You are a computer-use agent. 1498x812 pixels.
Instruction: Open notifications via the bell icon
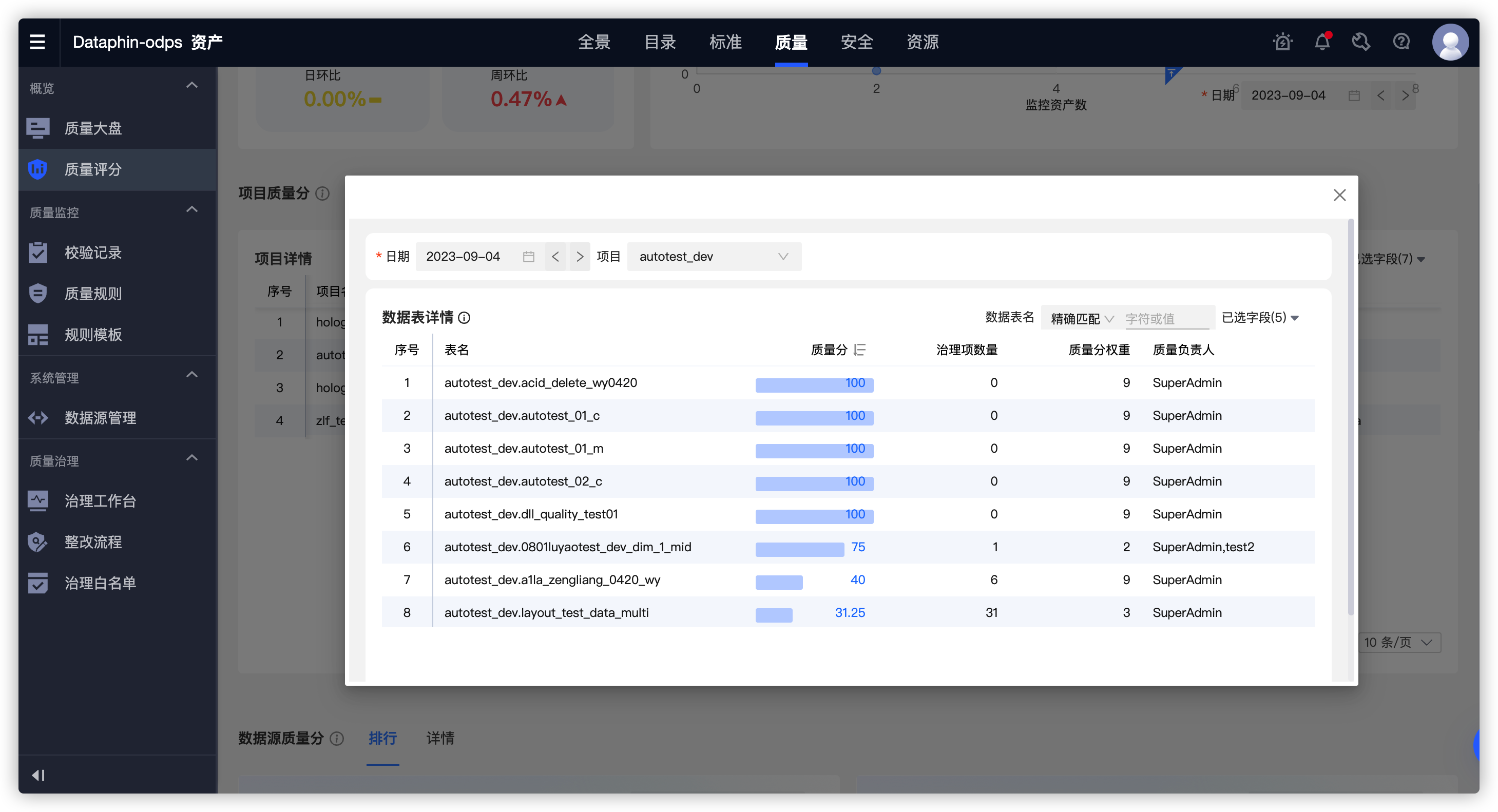[x=1322, y=41]
